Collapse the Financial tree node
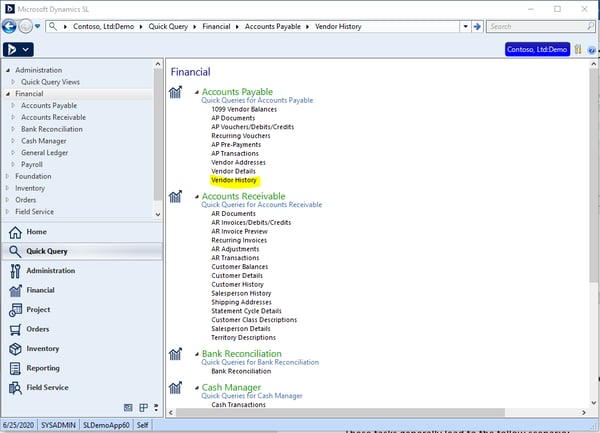This screenshot has height=433, width=600. (8, 94)
